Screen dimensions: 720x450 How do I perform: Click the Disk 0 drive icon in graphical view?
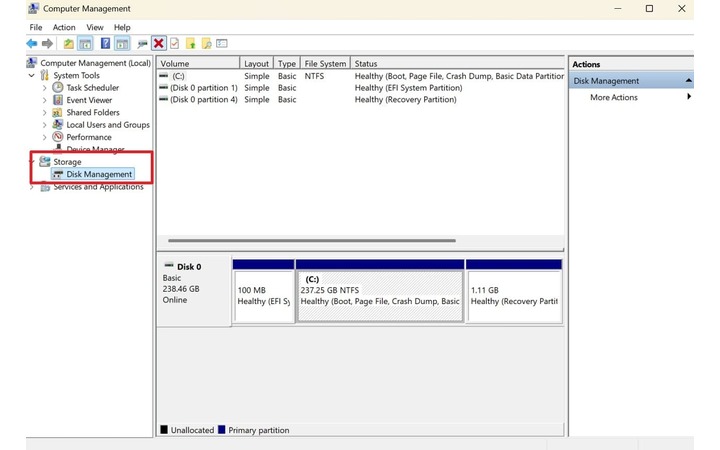coord(169,265)
